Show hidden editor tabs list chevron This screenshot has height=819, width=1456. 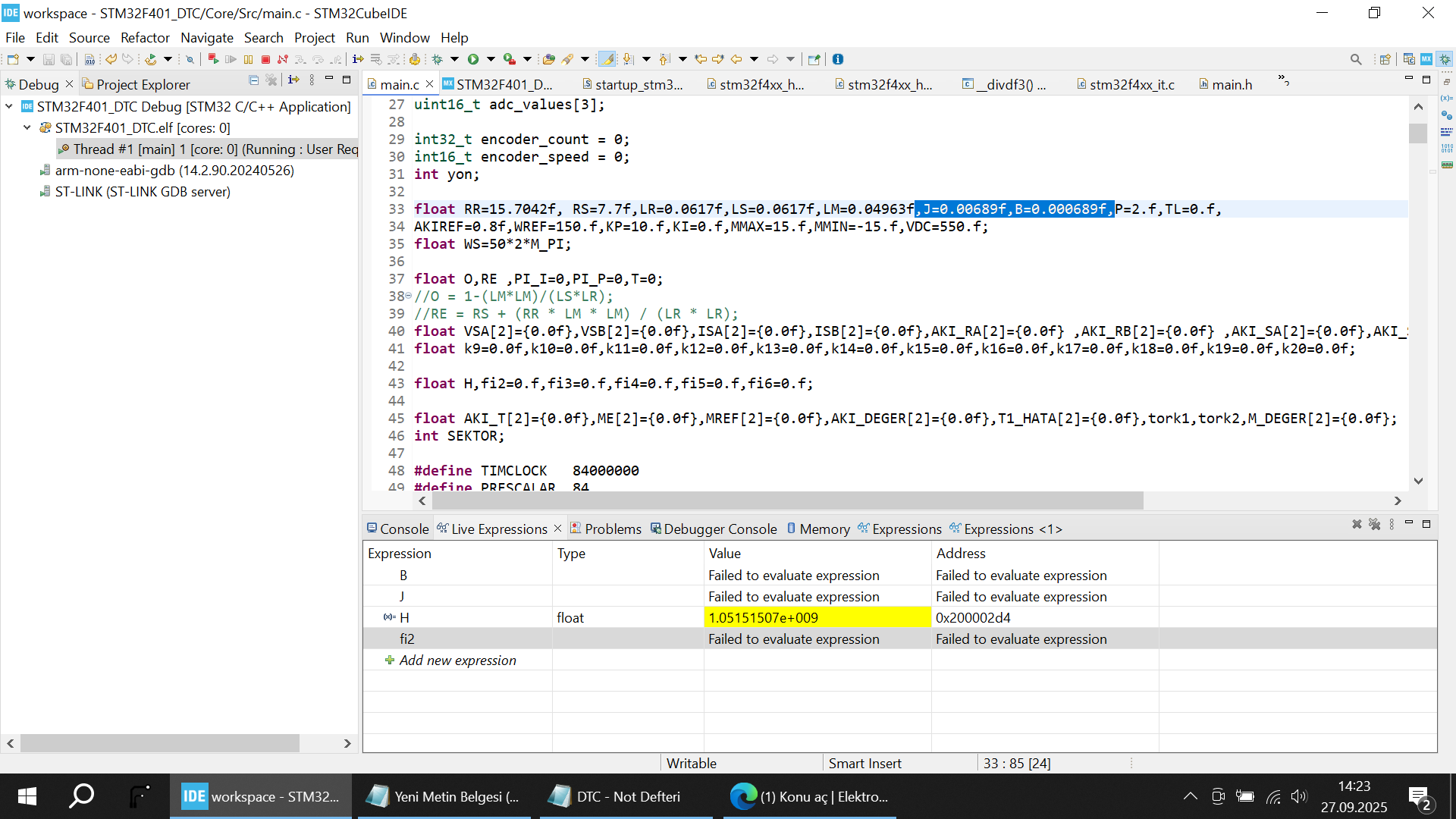[1284, 80]
